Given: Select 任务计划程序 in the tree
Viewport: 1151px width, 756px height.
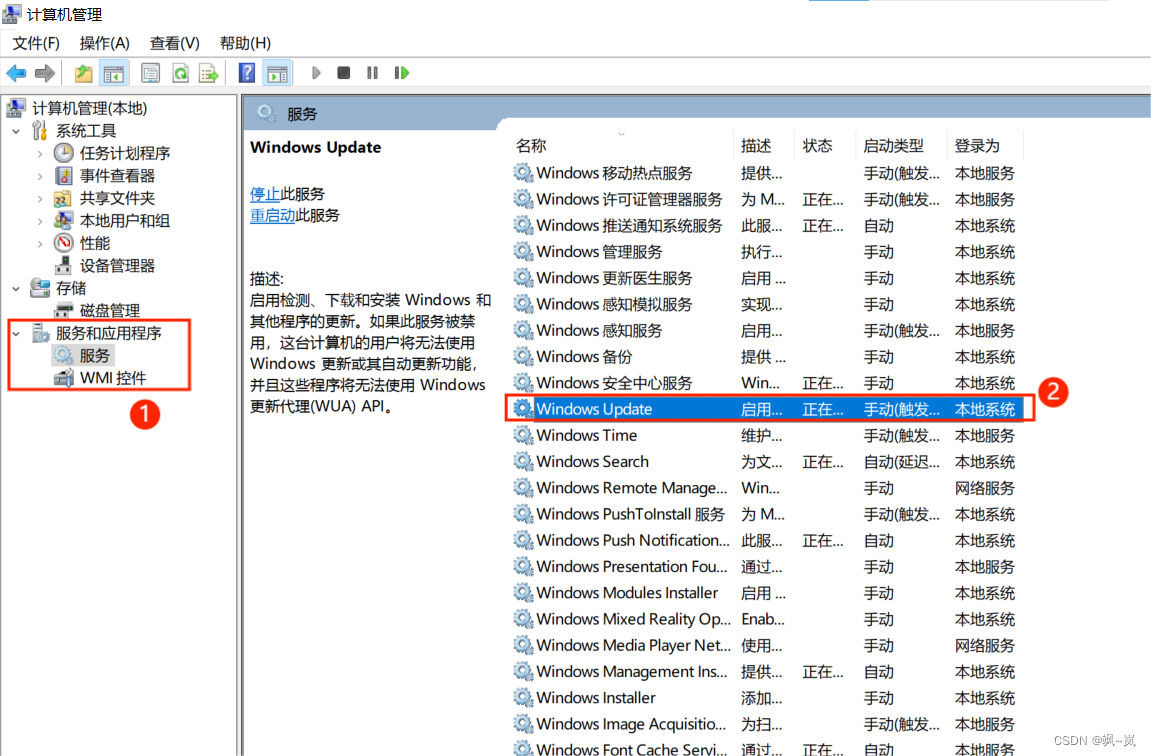Looking at the screenshot, I should (x=125, y=153).
